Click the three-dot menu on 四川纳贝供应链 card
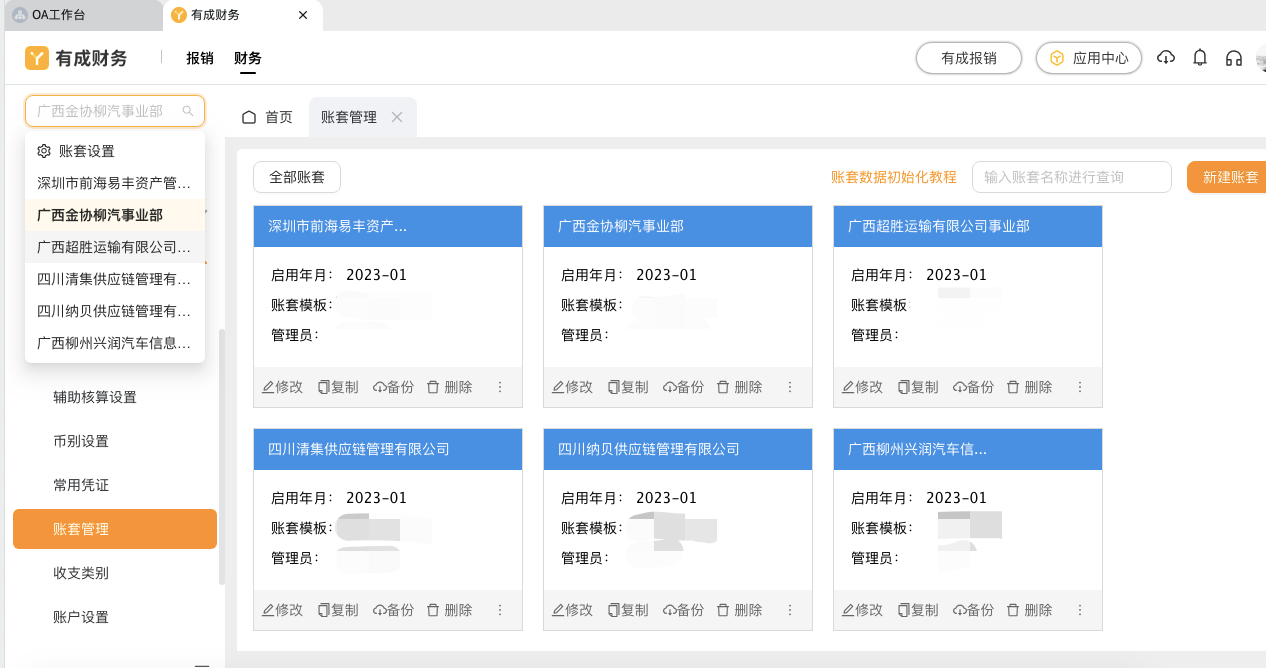Image resolution: width=1266 pixels, height=668 pixels. coord(789,609)
